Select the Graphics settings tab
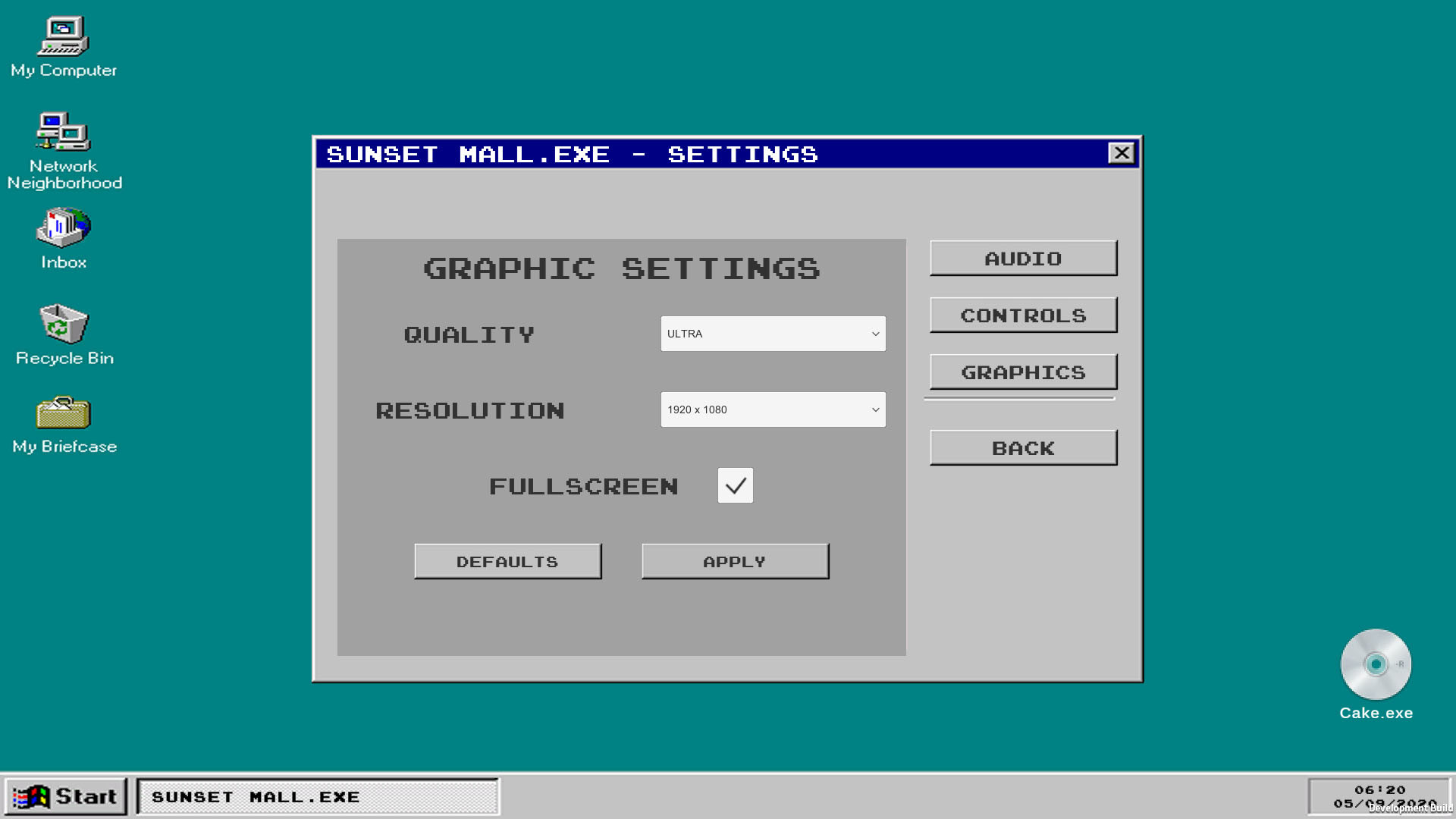The height and width of the screenshot is (819, 1456). [x=1023, y=372]
